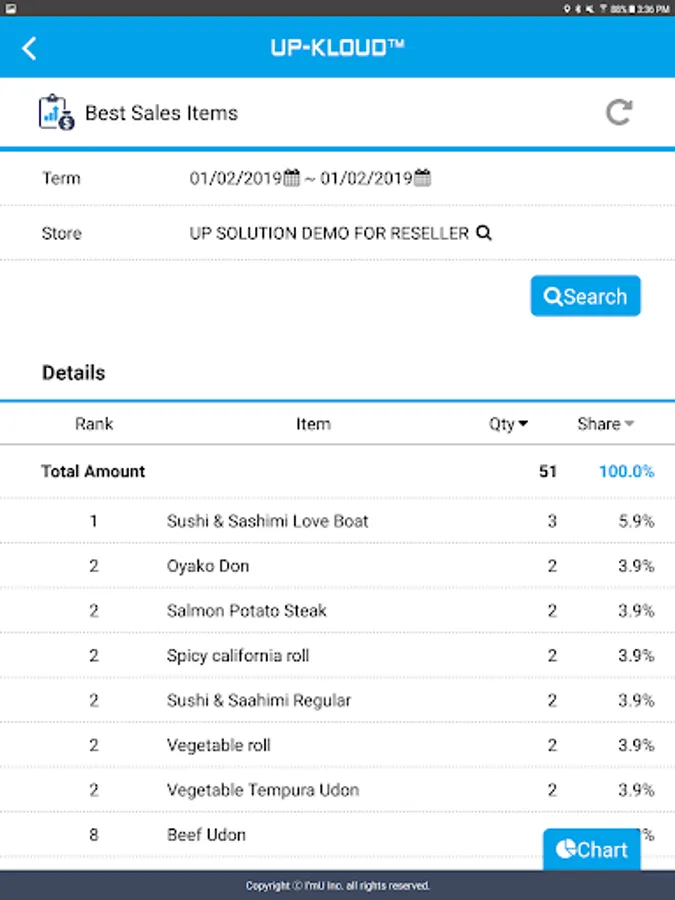Tap the Salmon Potato Steak item
Screen dimensions: 675x900
click(x=246, y=611)
